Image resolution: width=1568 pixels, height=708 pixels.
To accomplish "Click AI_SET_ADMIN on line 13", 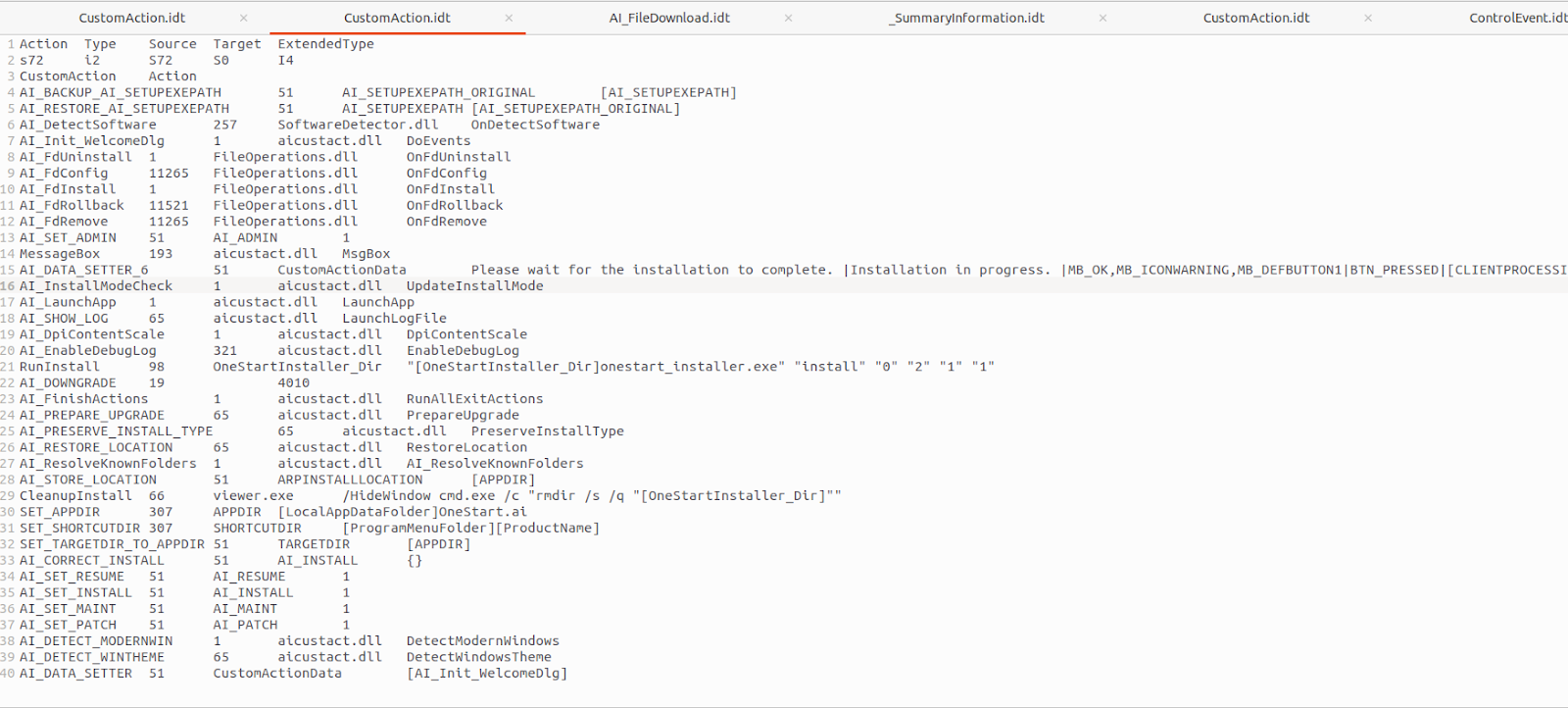I will click(x=68, y=238).
